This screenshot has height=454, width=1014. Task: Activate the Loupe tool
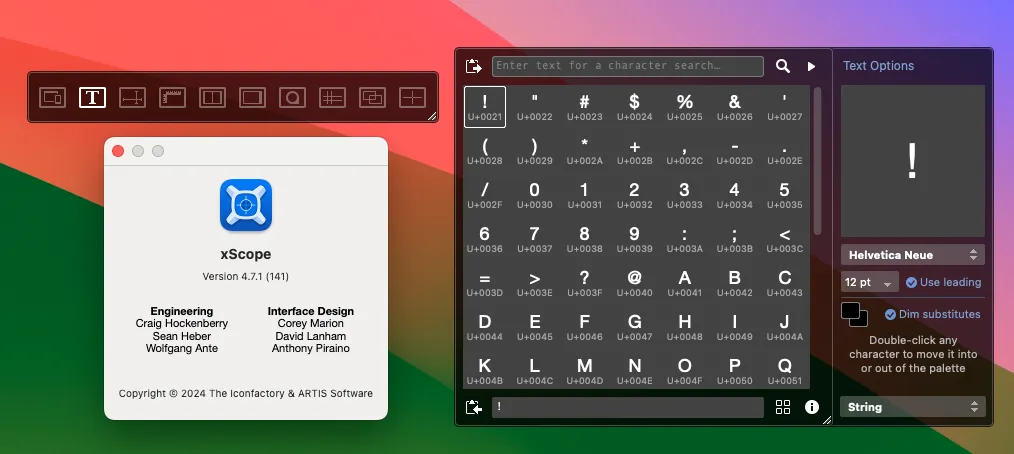tap(292, 98)
